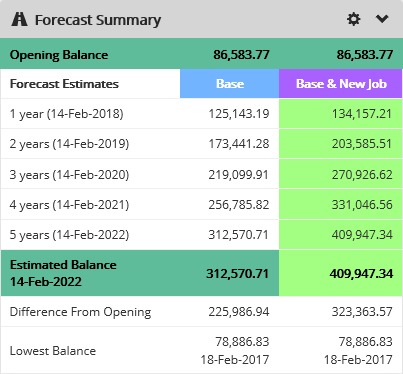The image size is (403, 374).
Task: Click the New Job value 203,585.51
Action: pos(362,144)
